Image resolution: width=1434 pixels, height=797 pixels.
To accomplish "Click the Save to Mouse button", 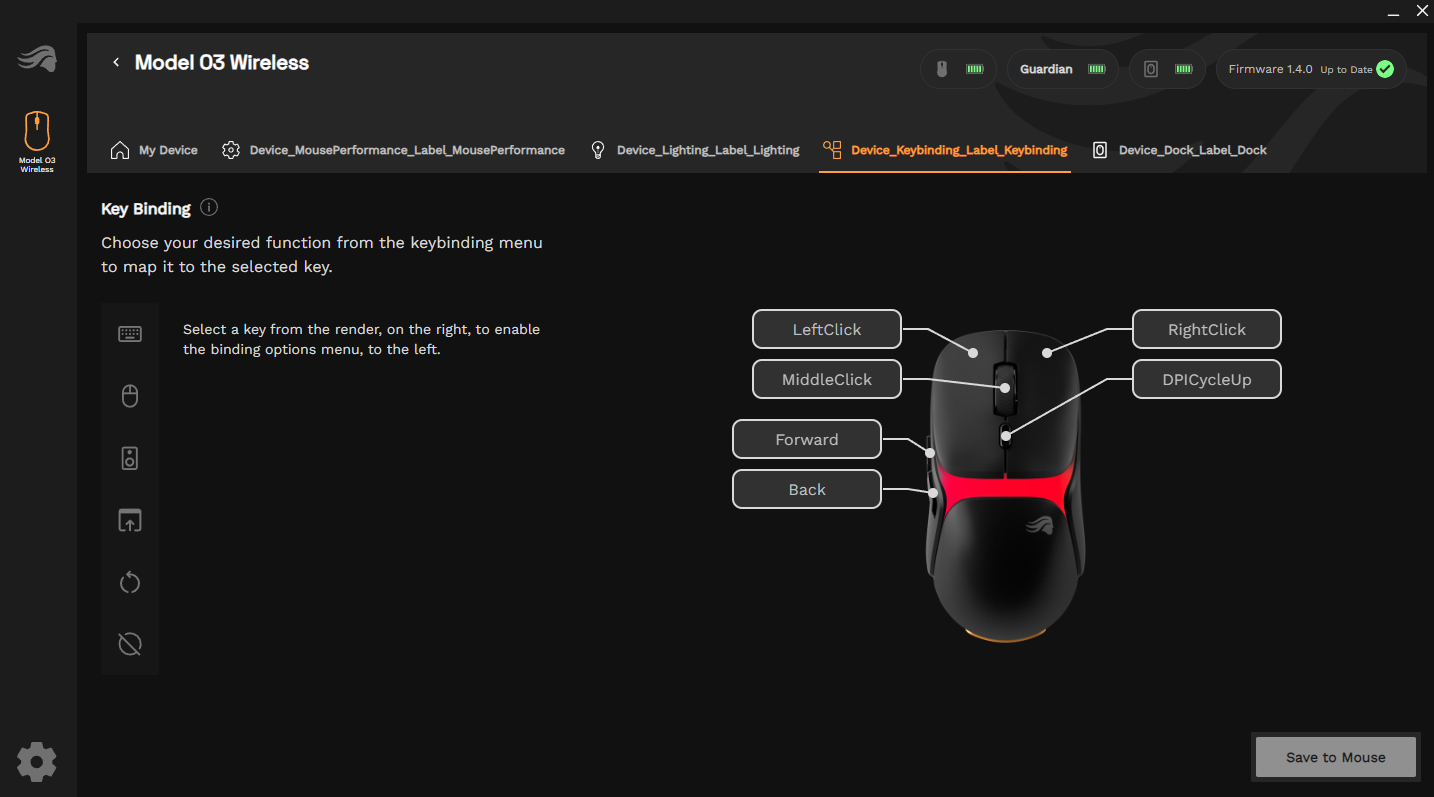I will [x=1335, y=757].
